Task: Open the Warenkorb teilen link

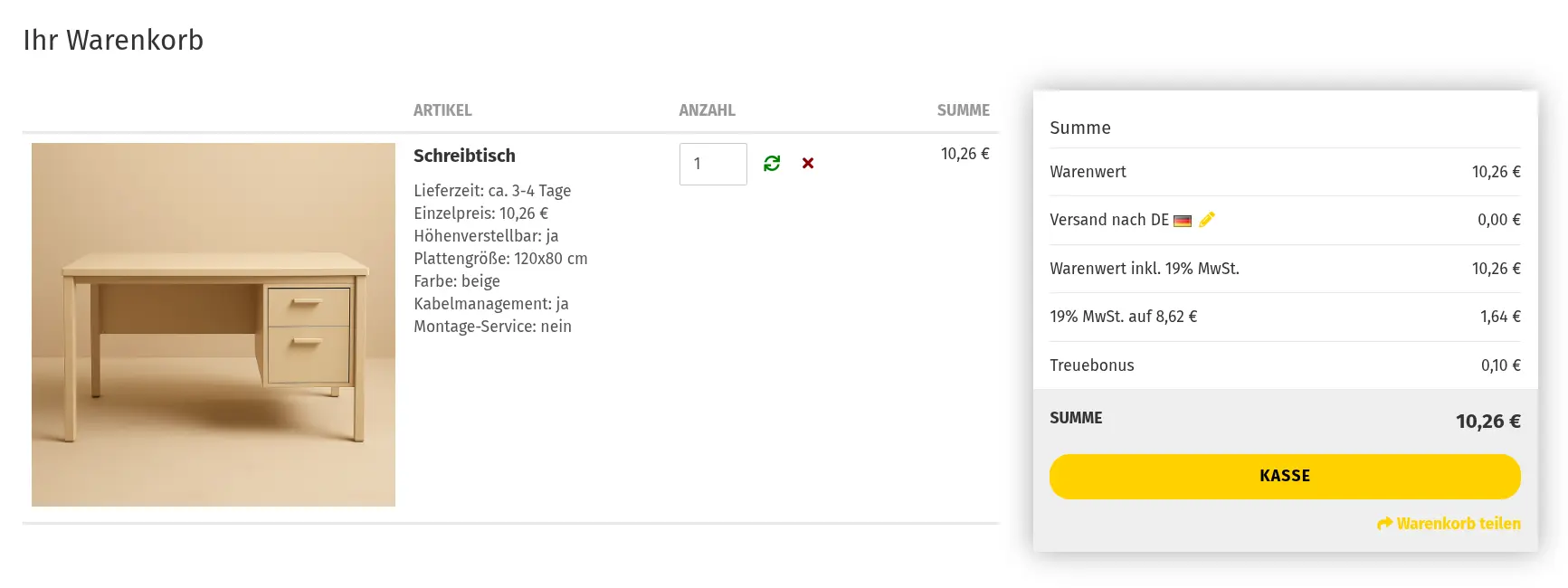Action: coord(1458,524)
